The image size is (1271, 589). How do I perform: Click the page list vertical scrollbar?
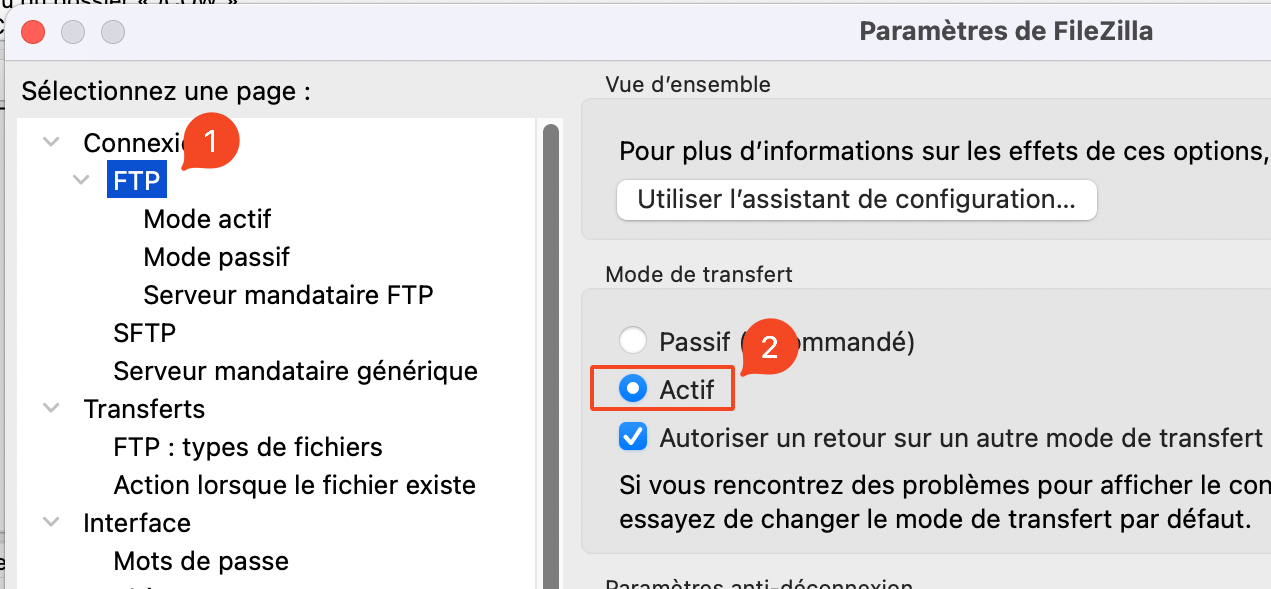tap(550, 350)
